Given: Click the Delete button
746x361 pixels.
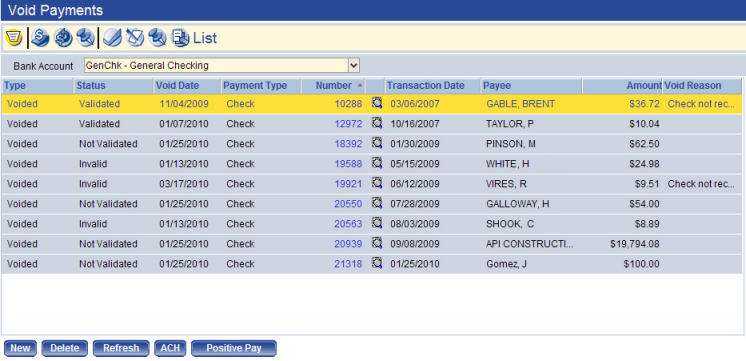Looking at the screenshot, I should point(65,348).
